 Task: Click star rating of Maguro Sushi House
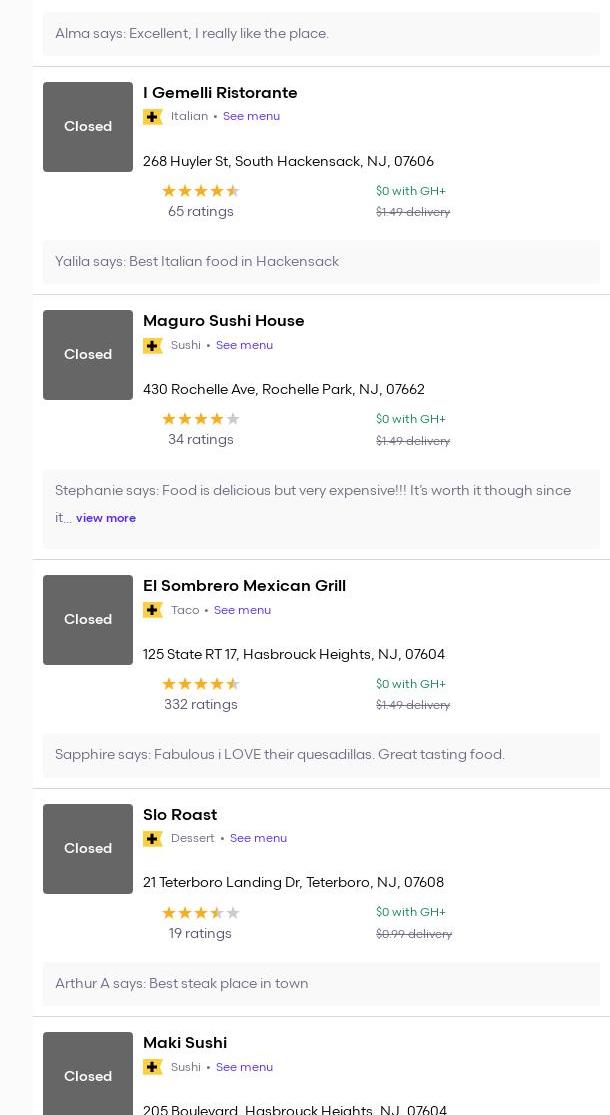pyautogui.click(x=201, y=419)
